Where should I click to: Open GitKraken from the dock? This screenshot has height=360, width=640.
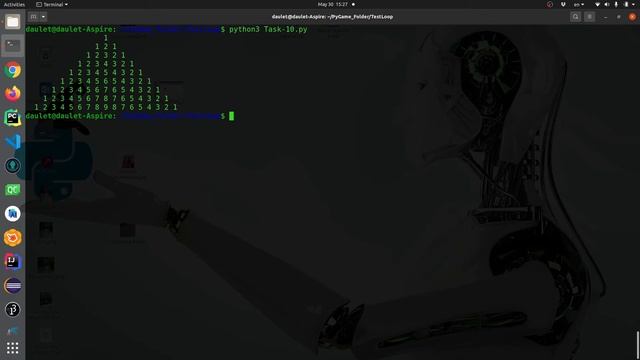point(13,165)
